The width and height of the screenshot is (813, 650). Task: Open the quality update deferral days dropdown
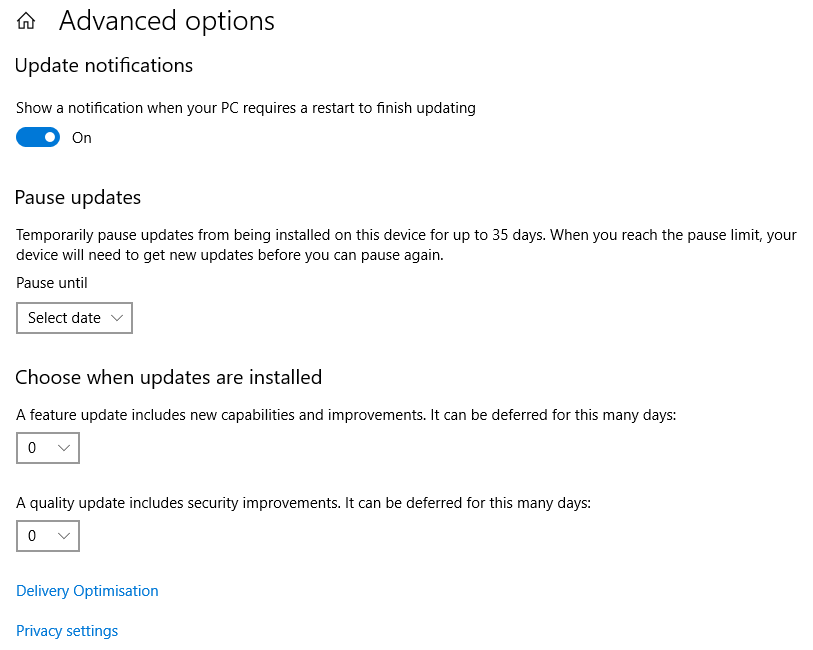point(48,536)
